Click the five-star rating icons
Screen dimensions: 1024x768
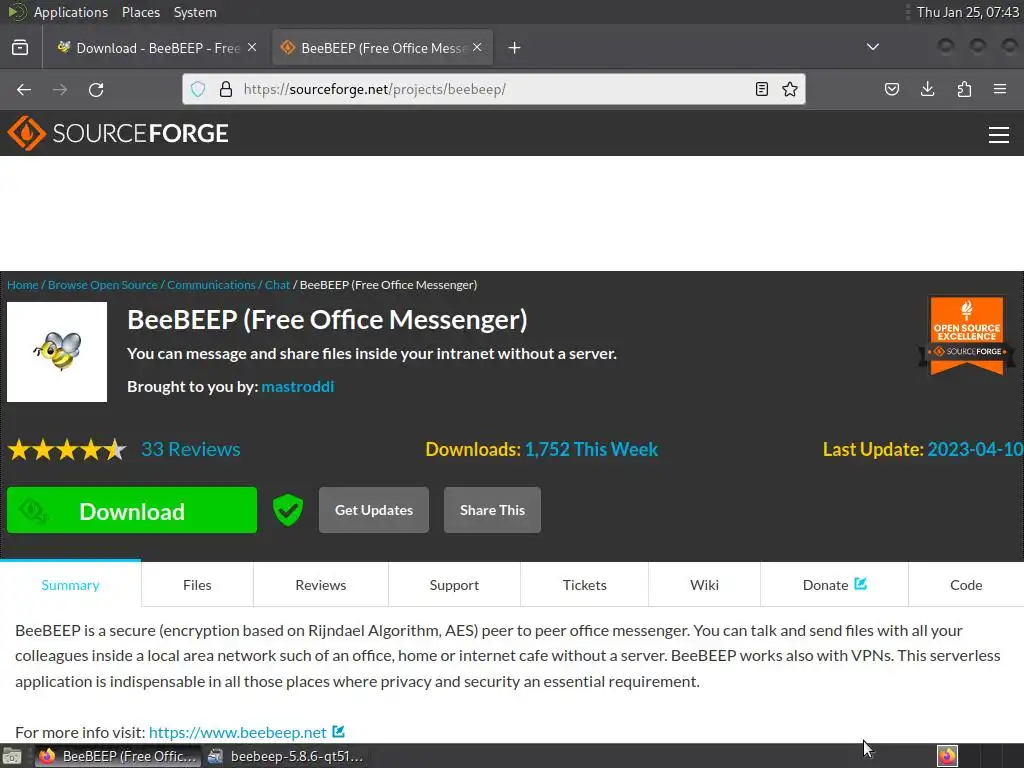click(67, 449)
